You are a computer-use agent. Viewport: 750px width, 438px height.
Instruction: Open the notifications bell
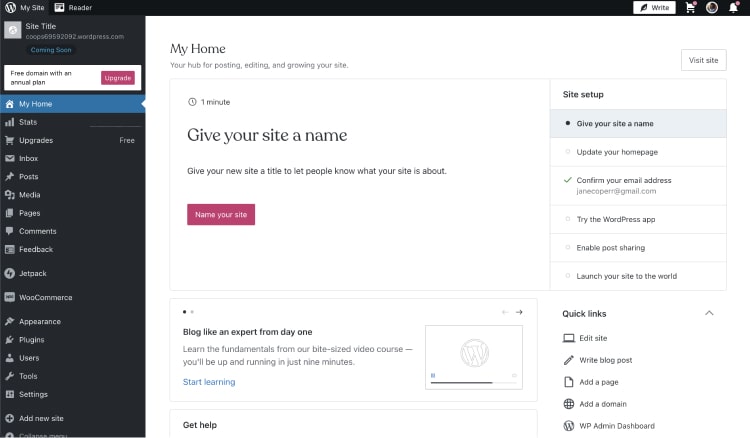point(733,8)
